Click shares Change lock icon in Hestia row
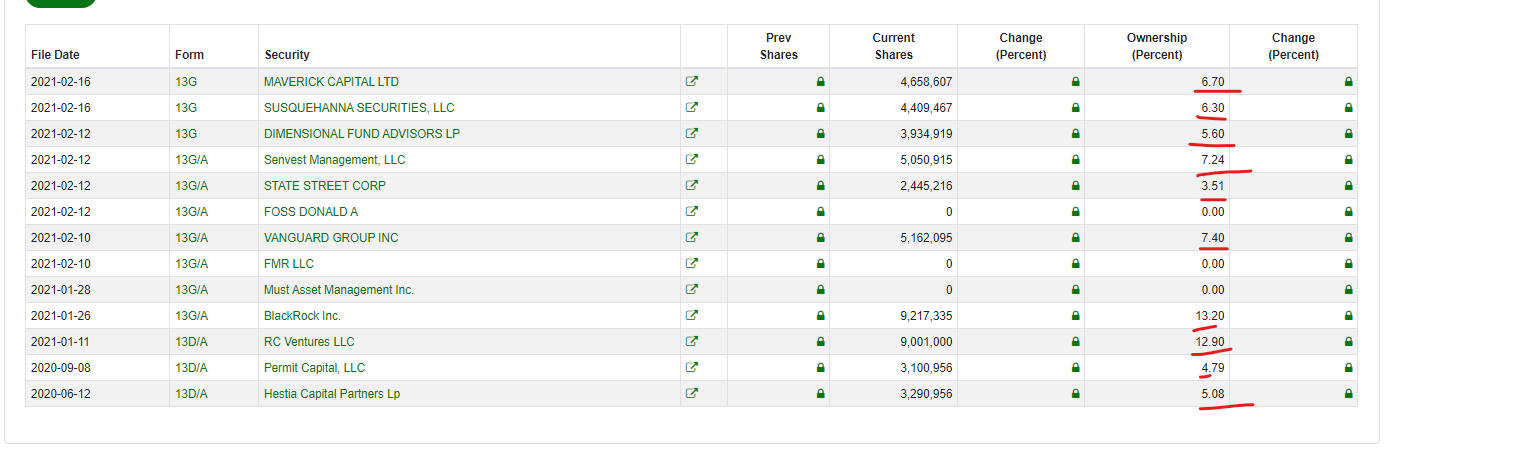 click(1076, 394)
